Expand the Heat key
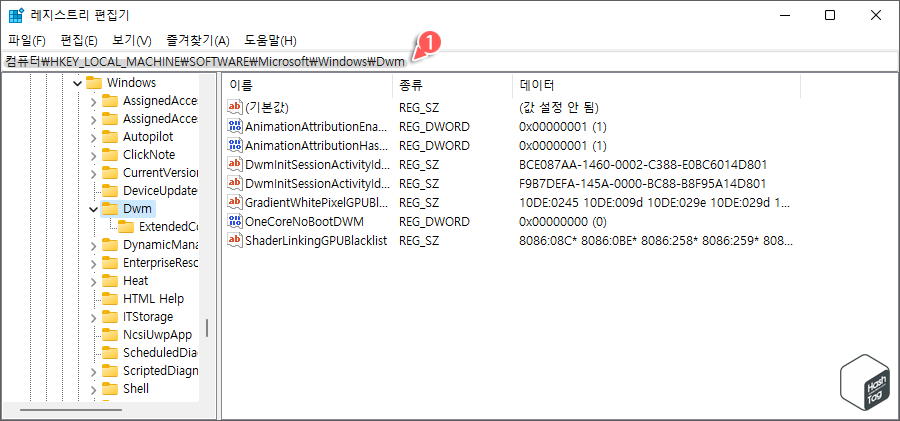Screen dimensions: 900x421 pos(94,281)
